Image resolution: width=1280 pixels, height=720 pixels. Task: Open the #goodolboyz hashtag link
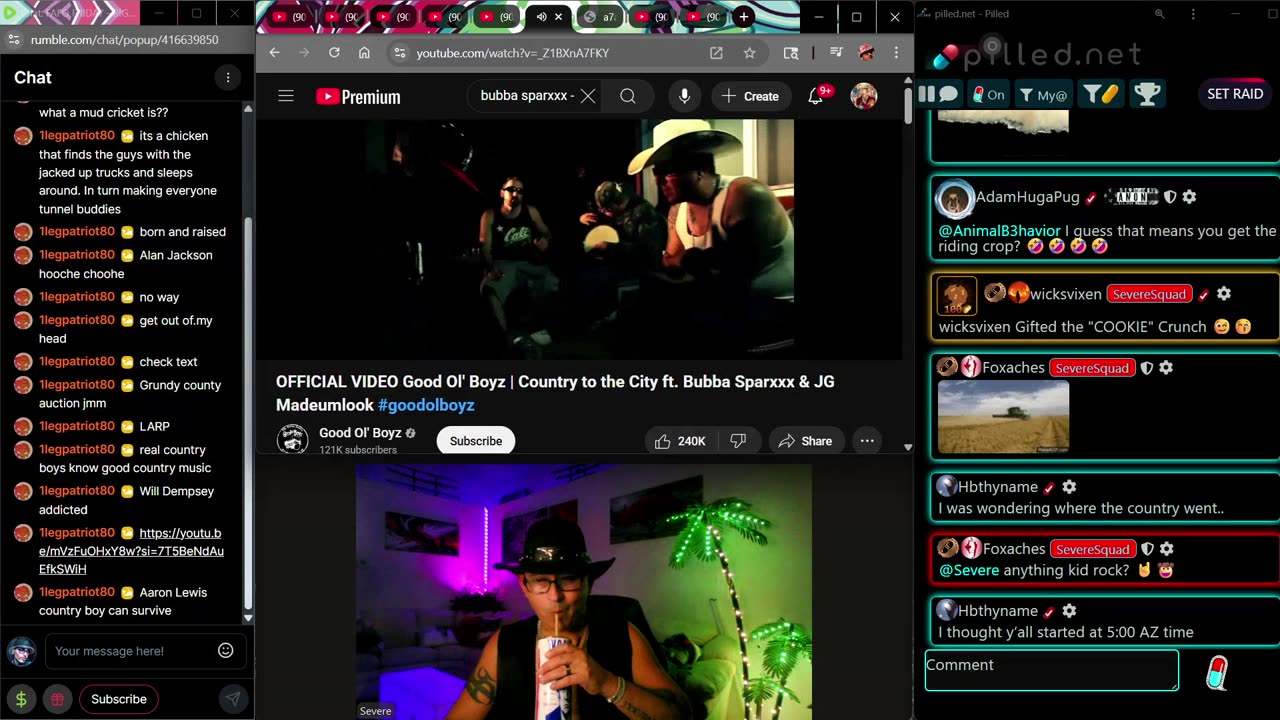point(426,405)
